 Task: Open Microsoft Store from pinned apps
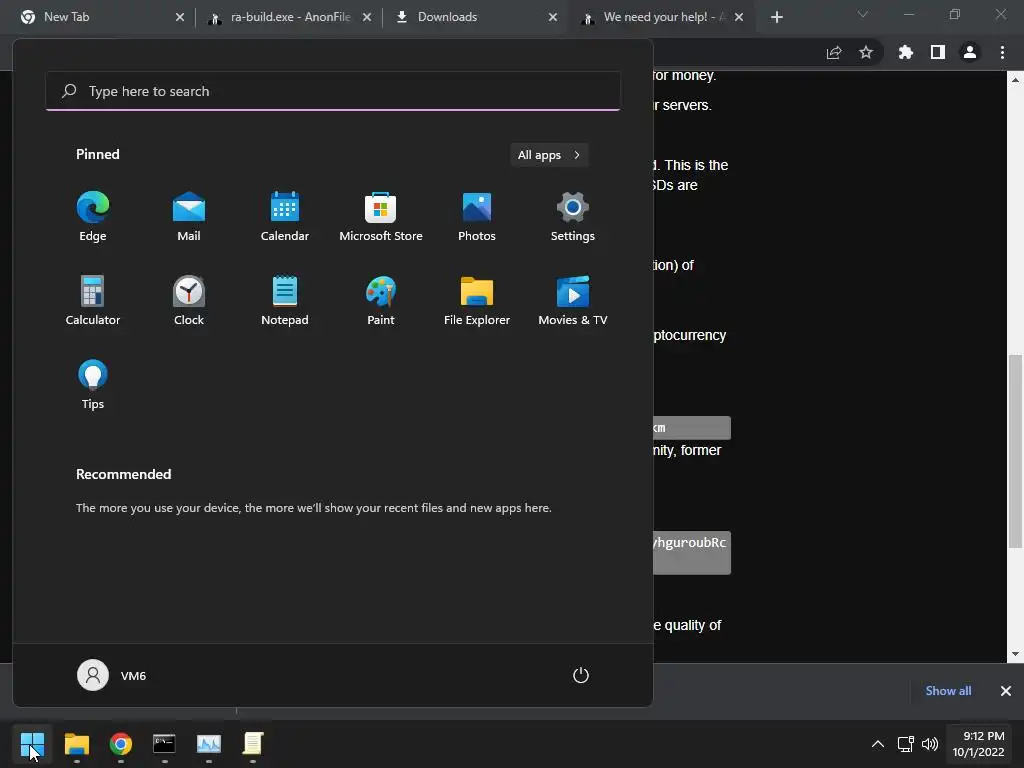tap(381, 217)
